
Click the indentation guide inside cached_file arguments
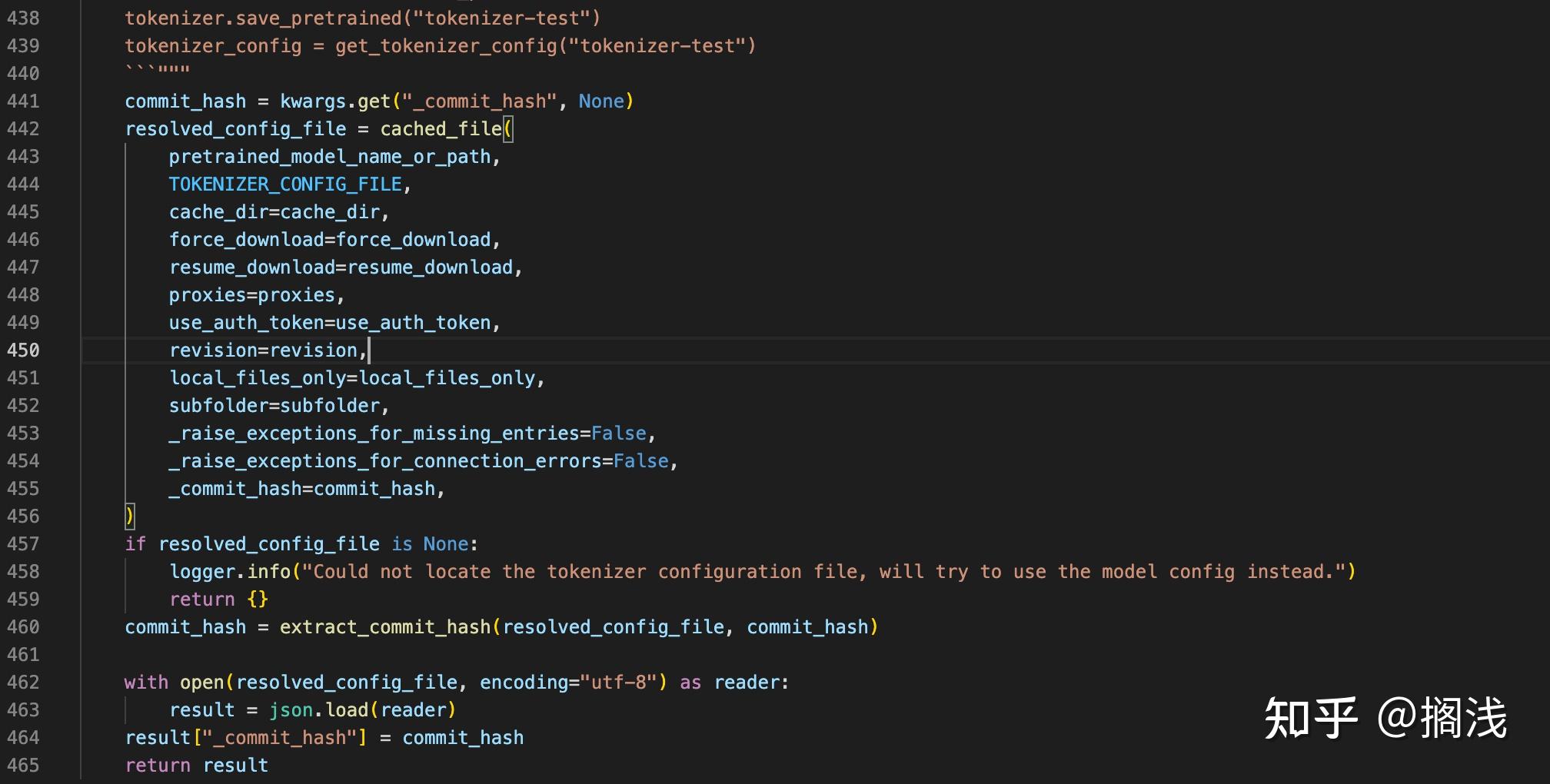coord(128,323)
